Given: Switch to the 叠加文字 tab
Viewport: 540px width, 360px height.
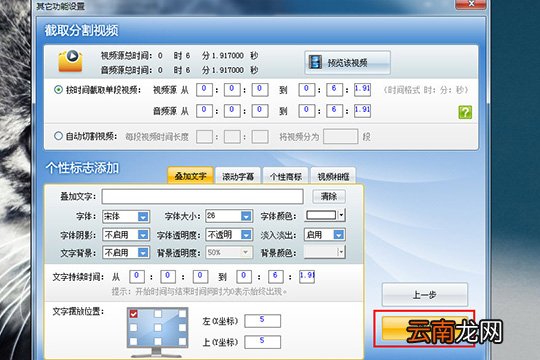Looking at the screenshot, I should pyautogui.click(x=190, y=176).
